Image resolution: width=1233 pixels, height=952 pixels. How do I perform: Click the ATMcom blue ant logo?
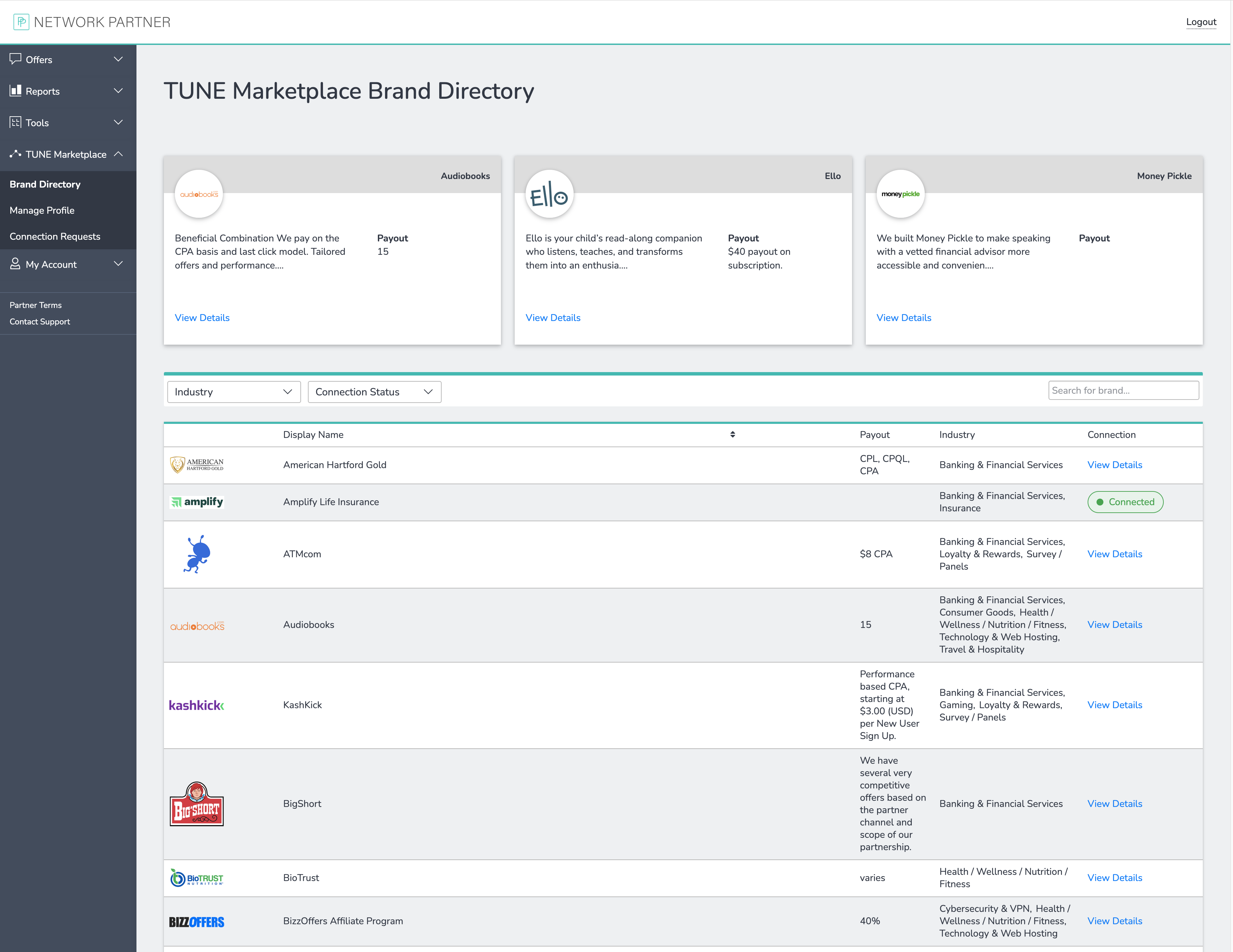tap(197, 554)
